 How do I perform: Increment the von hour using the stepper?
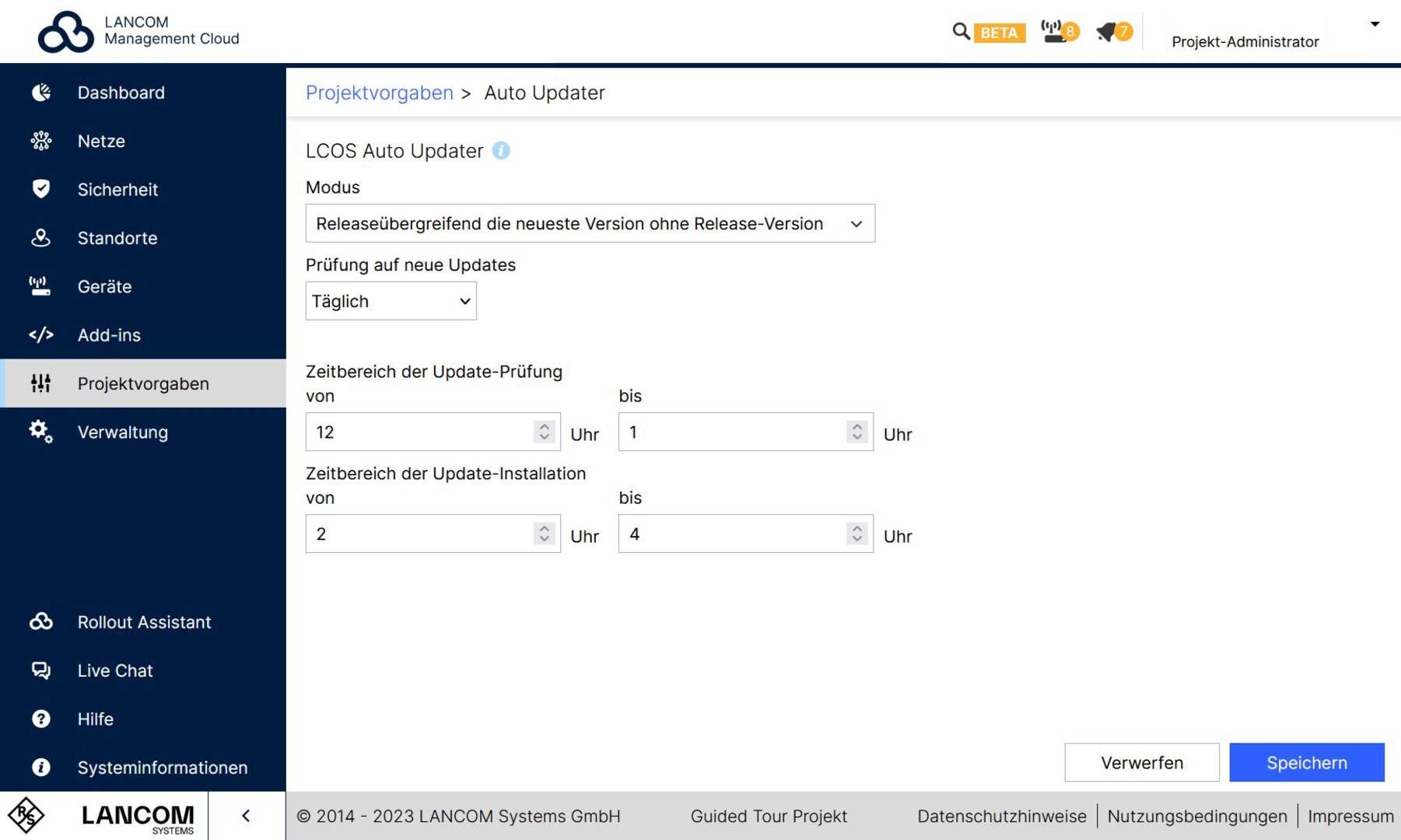tap(544, 425)
